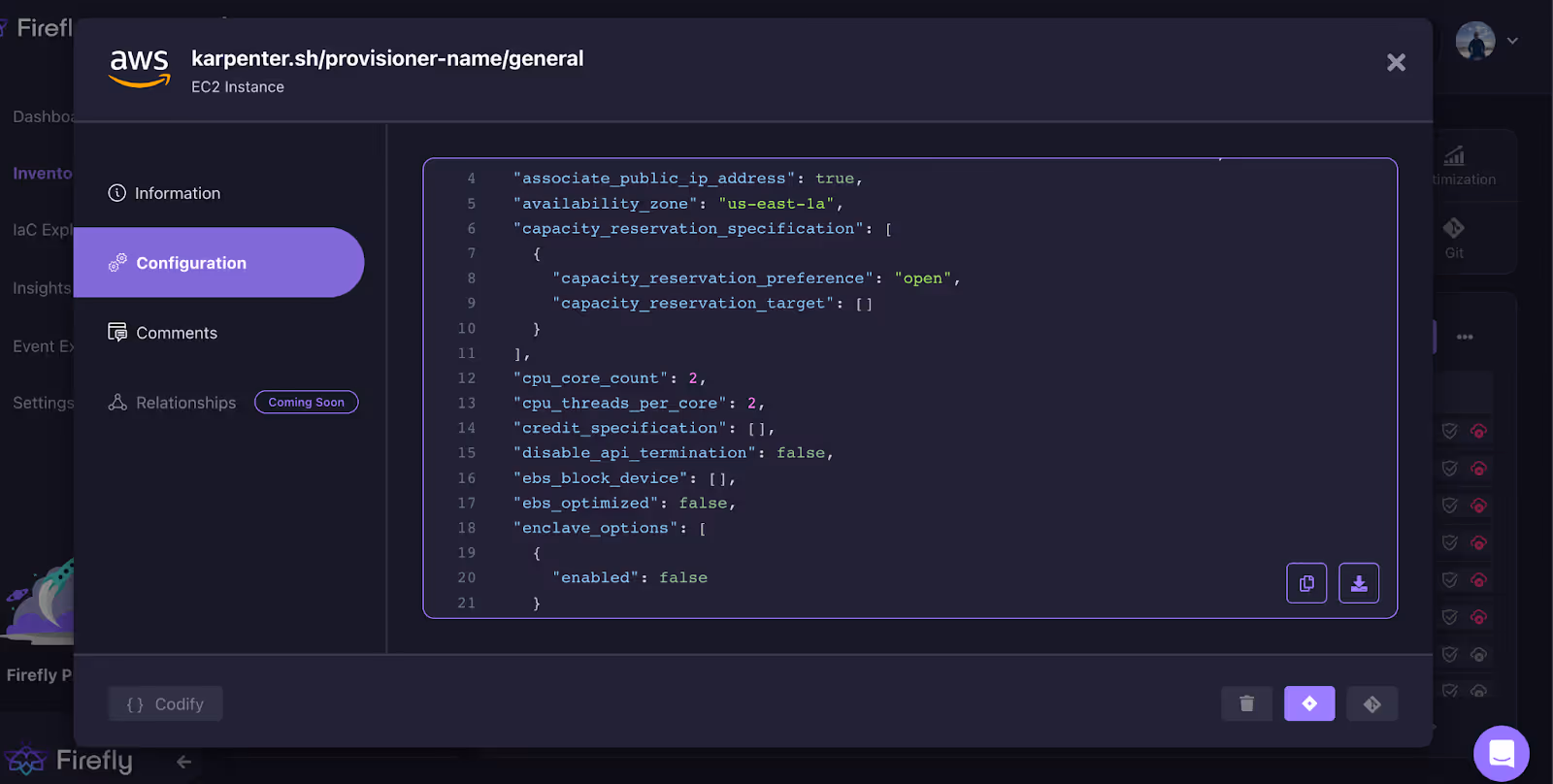Close the EC2 instance details dialog
The height and width of the screenshot is (784, 1553).
1396,63
